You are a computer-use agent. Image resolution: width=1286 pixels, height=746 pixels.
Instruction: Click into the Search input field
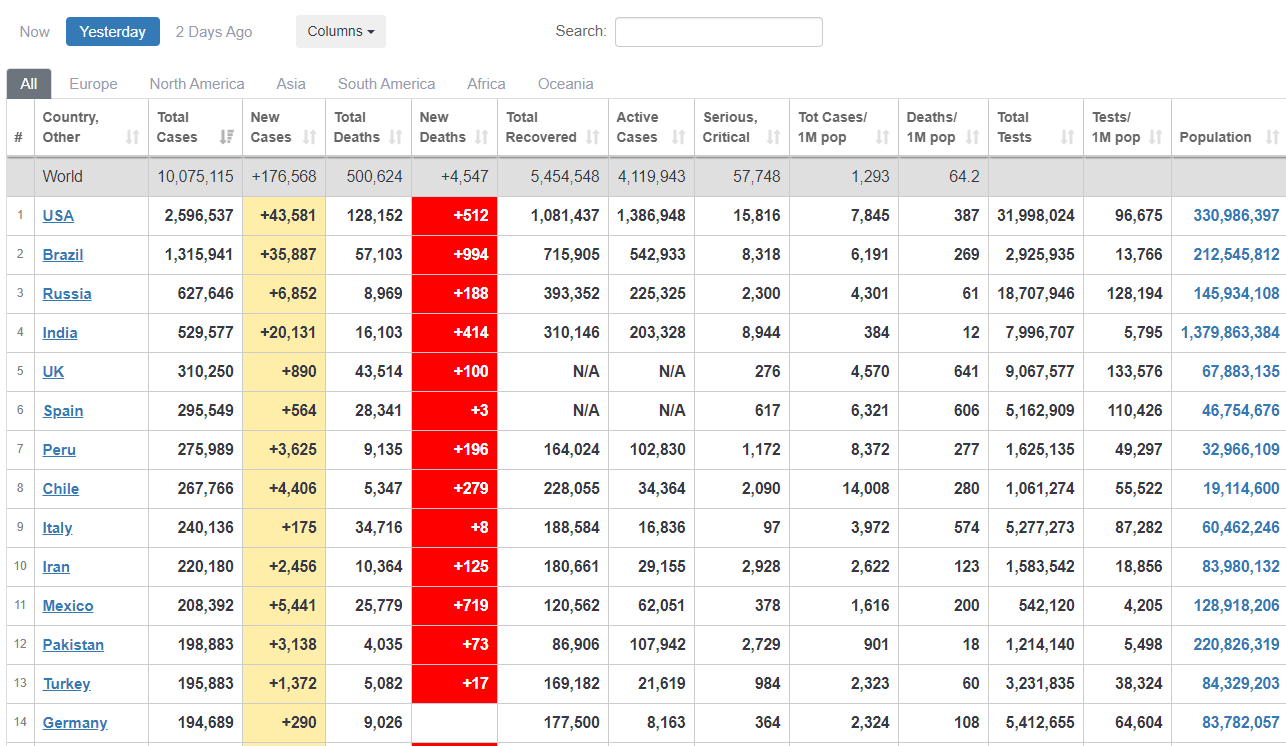coord(719,32)
